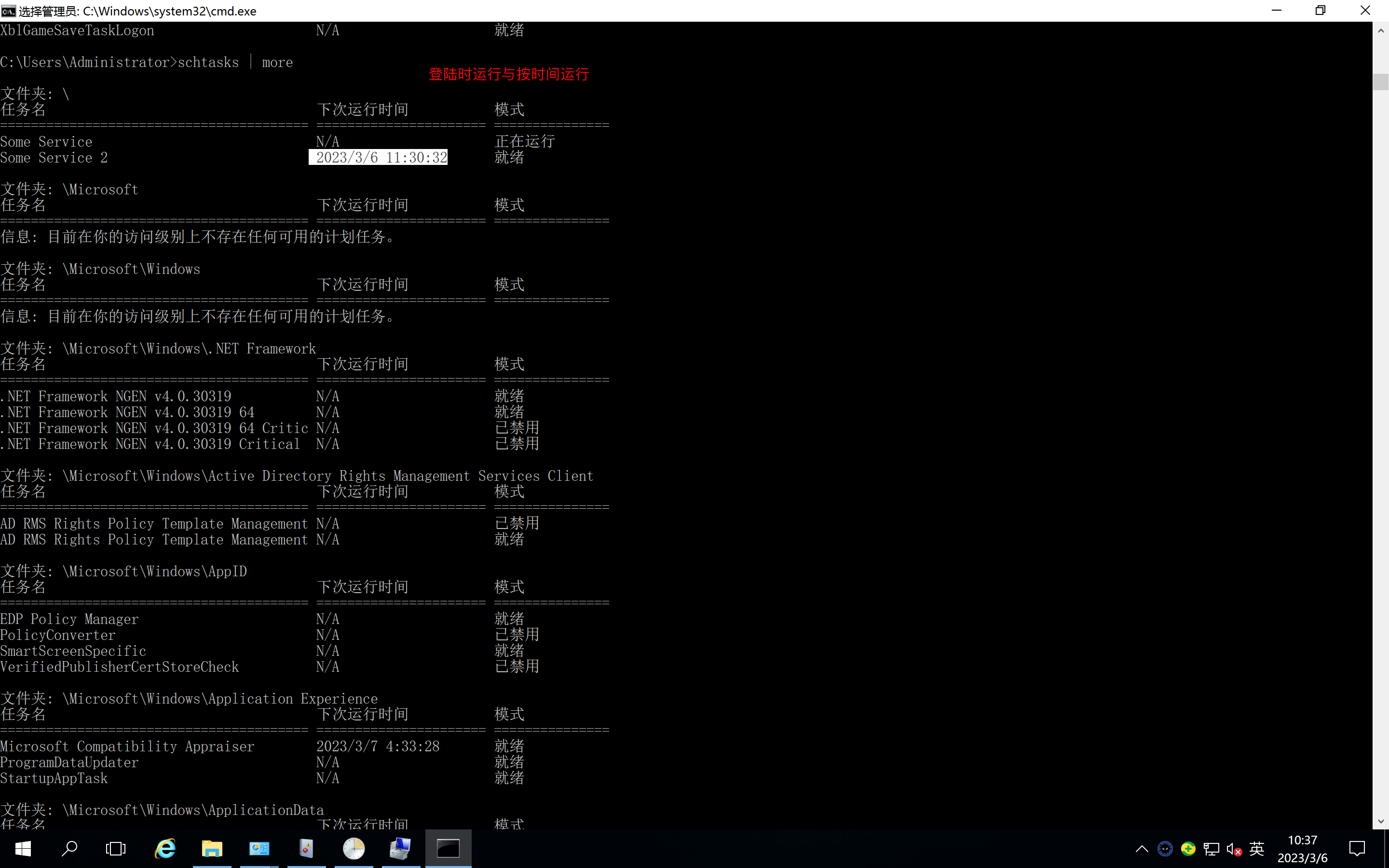Click the N/A next to ProgramDataUpdater
The width and height of the screenshot is (1389, 868).
coord(328,762)
